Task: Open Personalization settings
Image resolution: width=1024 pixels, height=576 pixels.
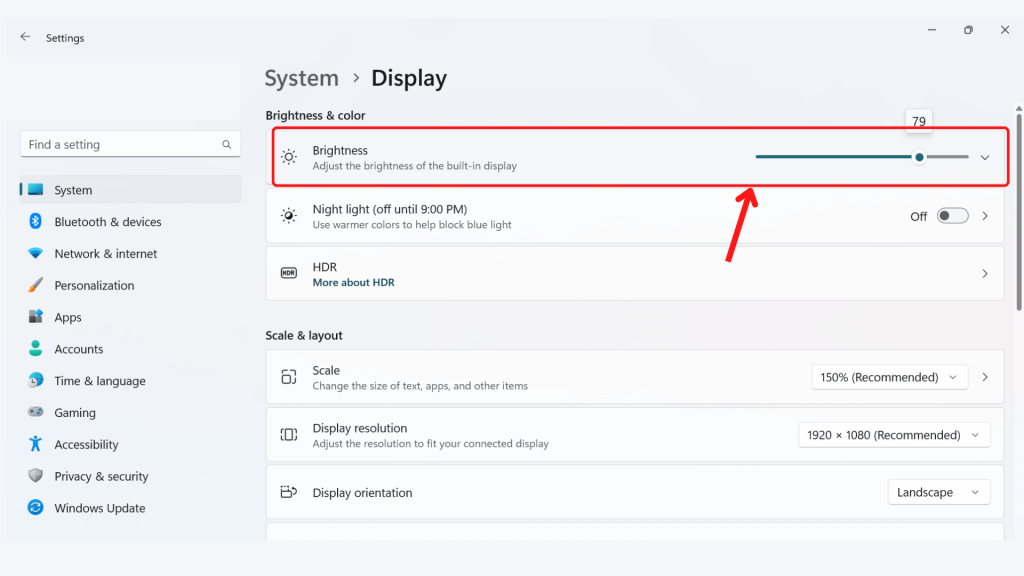Action: 131,285
